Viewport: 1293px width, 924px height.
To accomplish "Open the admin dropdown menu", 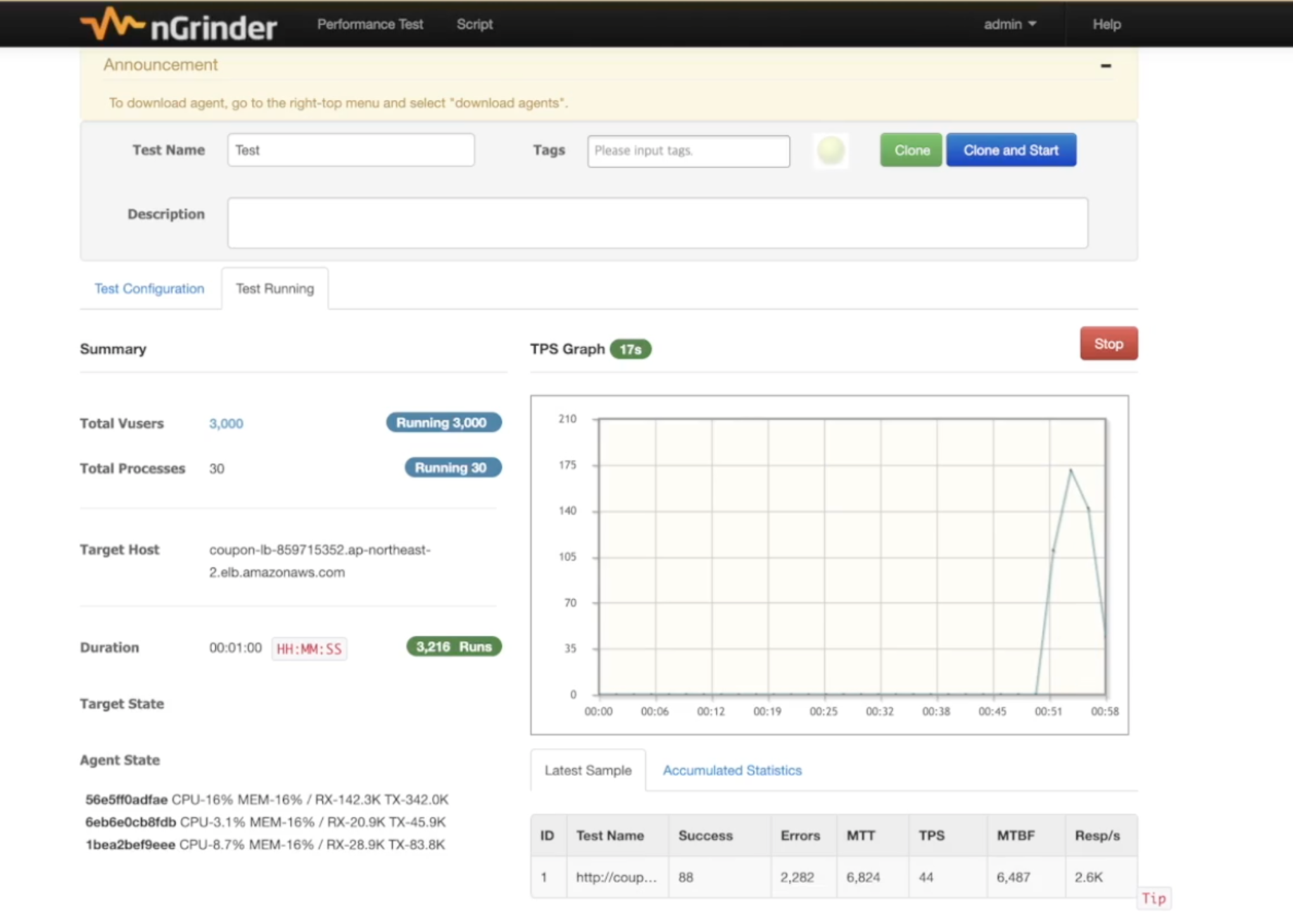I will coord(1009,24).
